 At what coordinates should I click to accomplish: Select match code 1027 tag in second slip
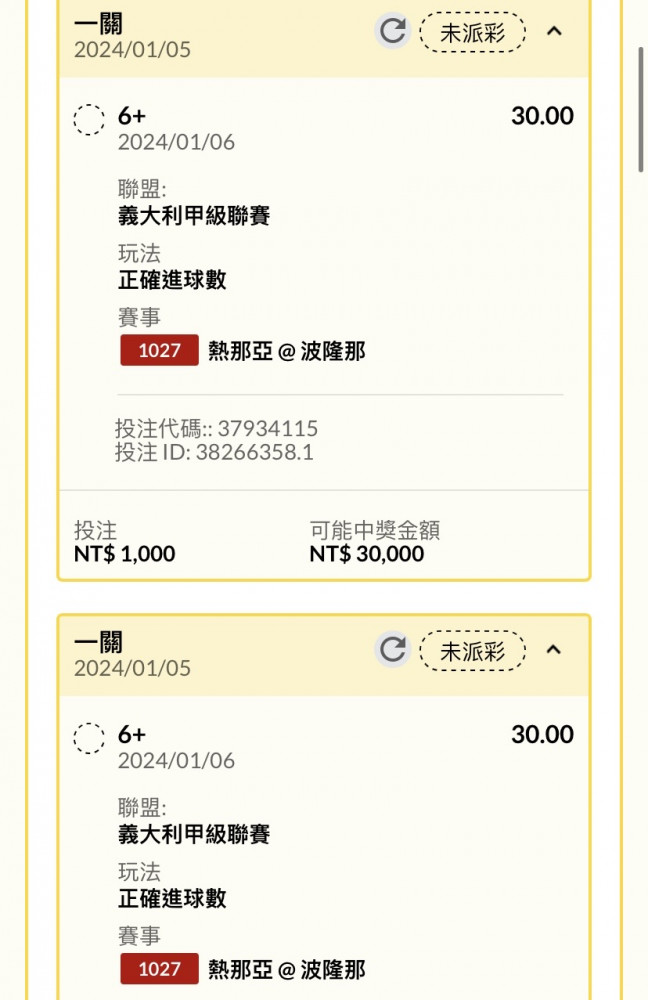point(159,969)
